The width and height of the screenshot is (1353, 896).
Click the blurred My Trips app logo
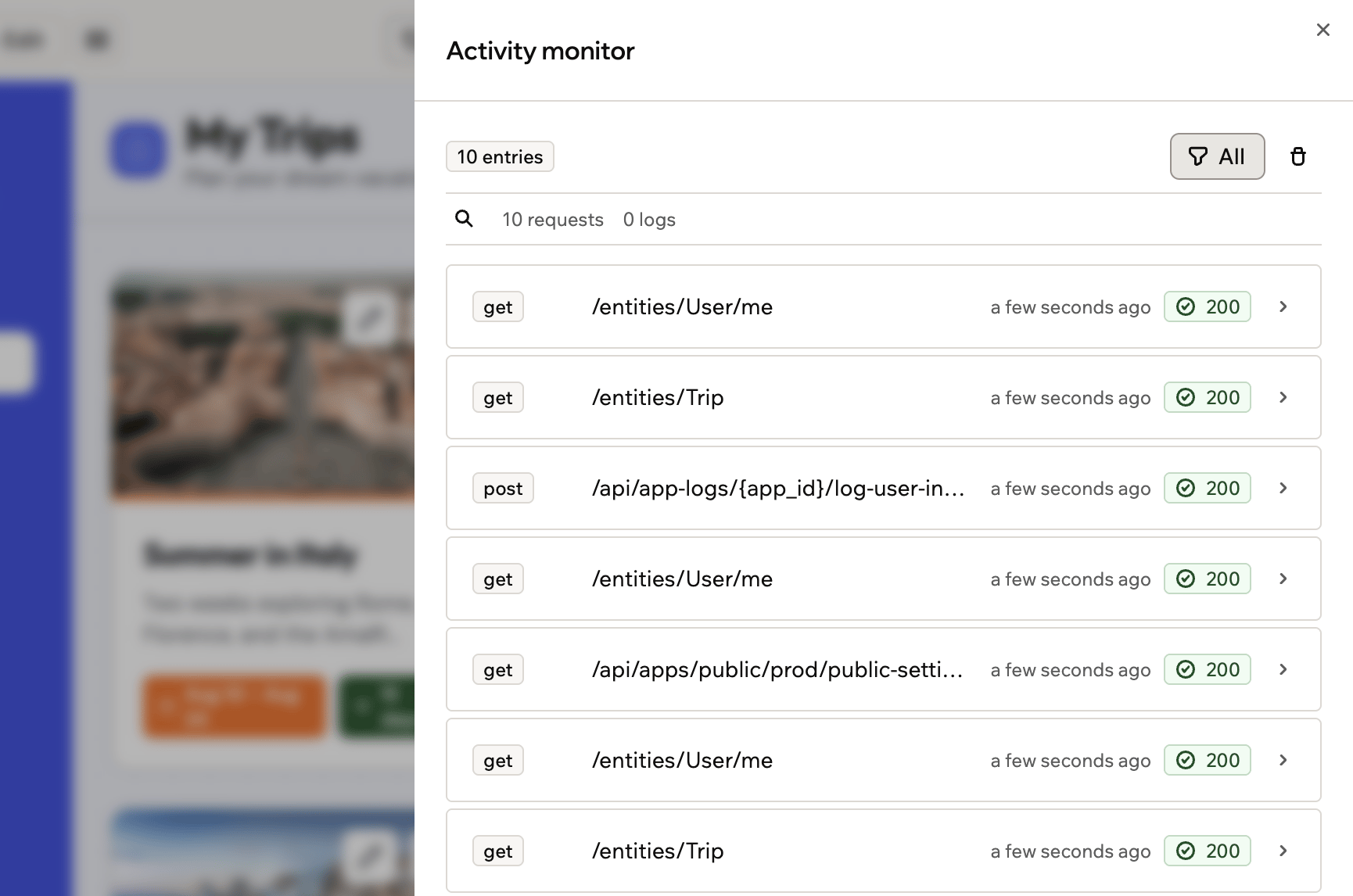pyautogui.click(x=138, y=149)
